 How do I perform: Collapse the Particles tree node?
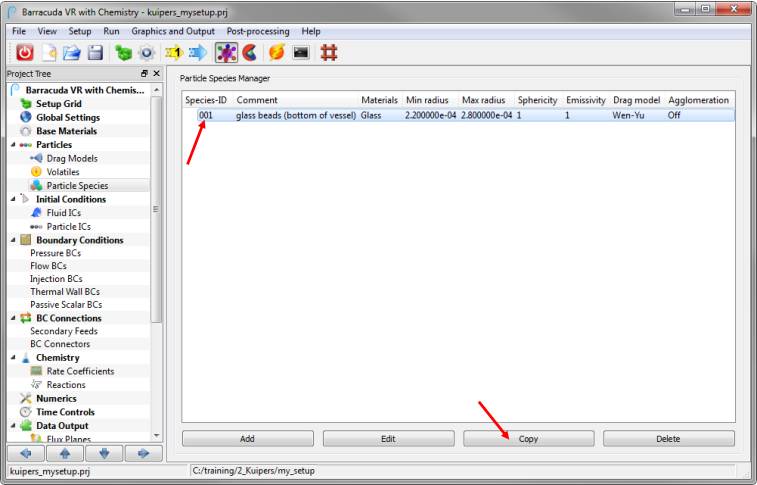tap(13, 145)
